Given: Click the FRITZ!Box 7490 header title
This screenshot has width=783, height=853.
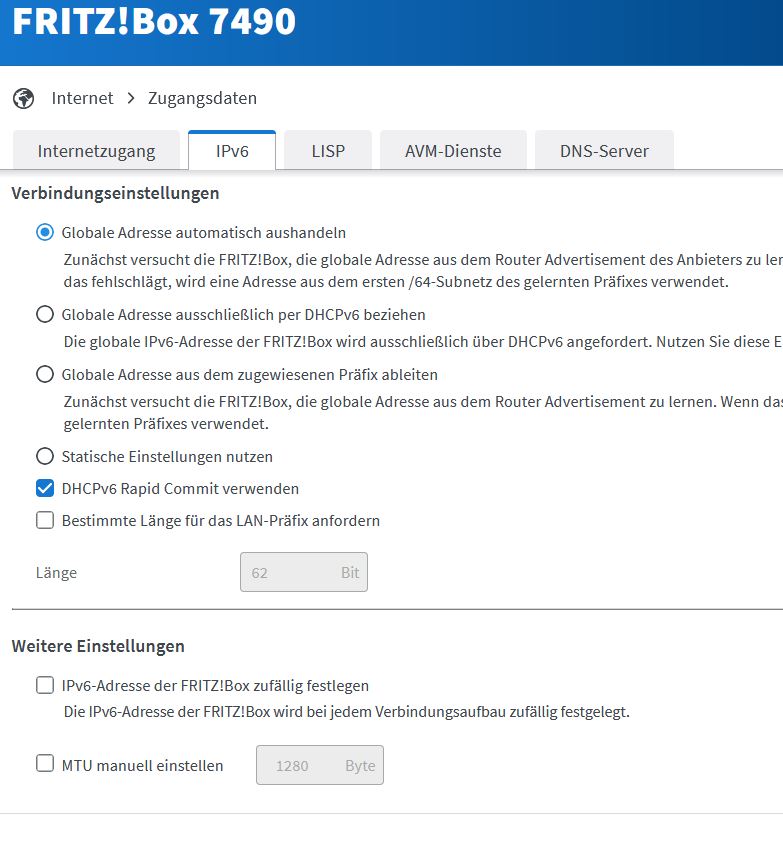Looking at the screenshot, I should click(x=154, y=22).
